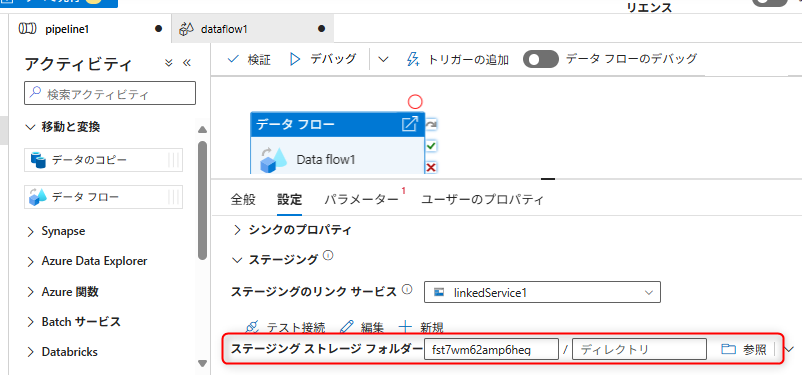Open the Data flow activity in new editor
802x375 pixels.
pyautogui.click(x=410, y=124)
